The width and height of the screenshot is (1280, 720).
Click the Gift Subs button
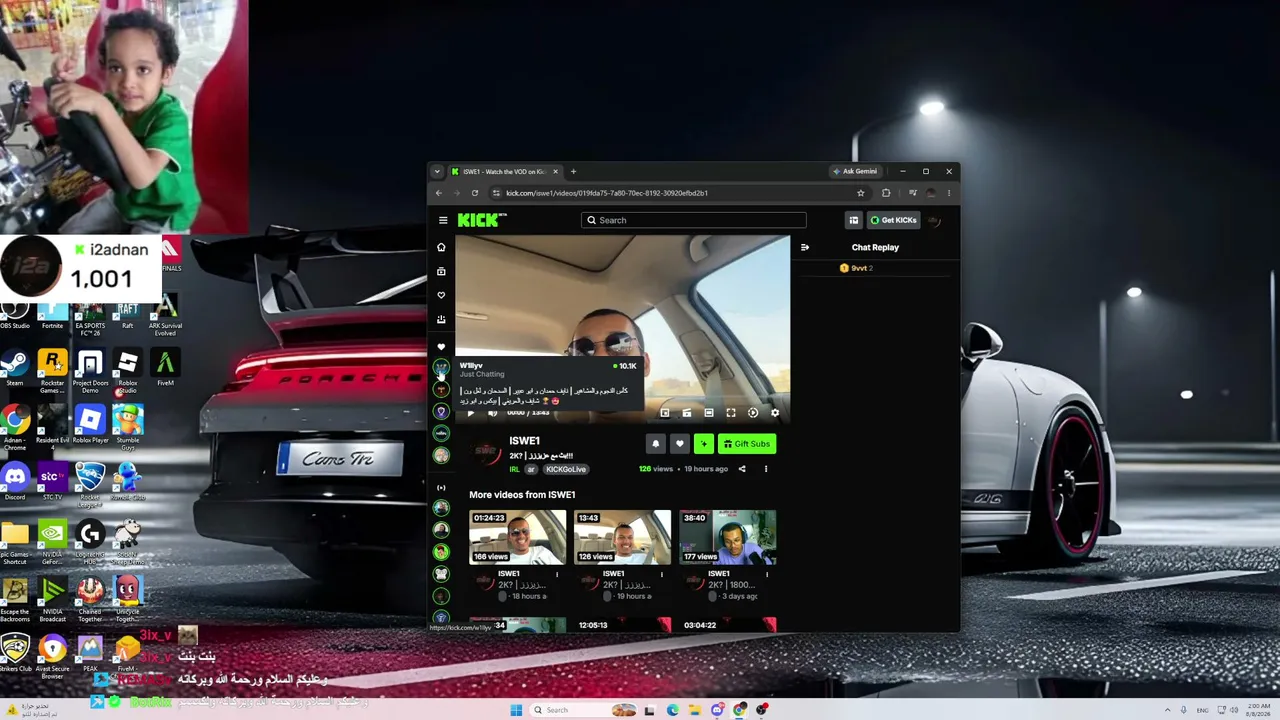pos(747,444)
